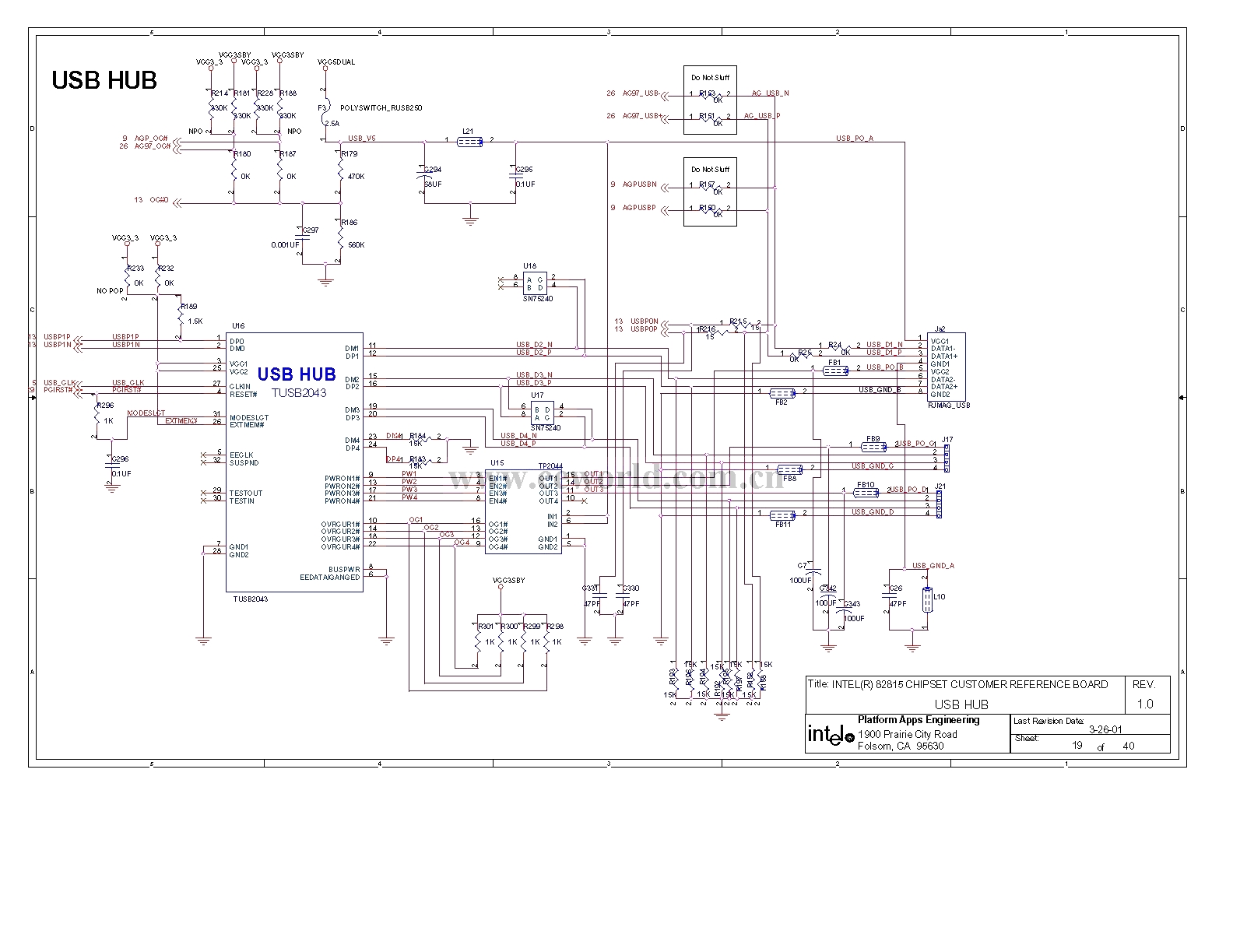Image resolution: width=1233 pixels, height=952 pixels.
Task: Click the large black USB HUB heading
Action: (104, 79)
